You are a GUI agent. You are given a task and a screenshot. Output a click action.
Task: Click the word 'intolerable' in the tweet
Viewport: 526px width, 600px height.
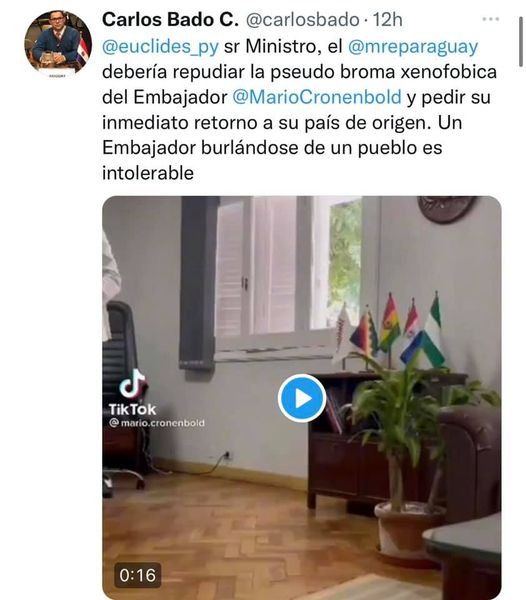tap(148, 173)
